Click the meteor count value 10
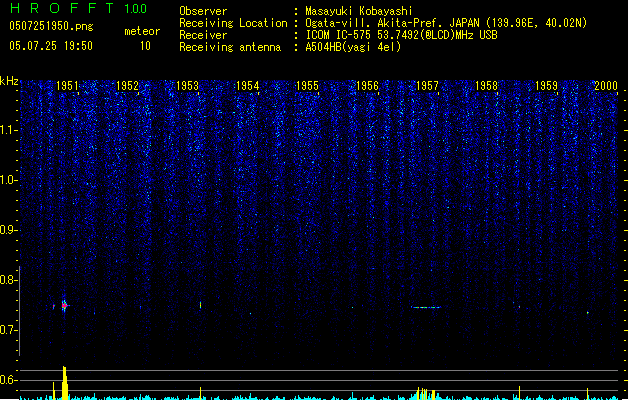This screenshot has height=400, width=629. (x=145, y=46)
